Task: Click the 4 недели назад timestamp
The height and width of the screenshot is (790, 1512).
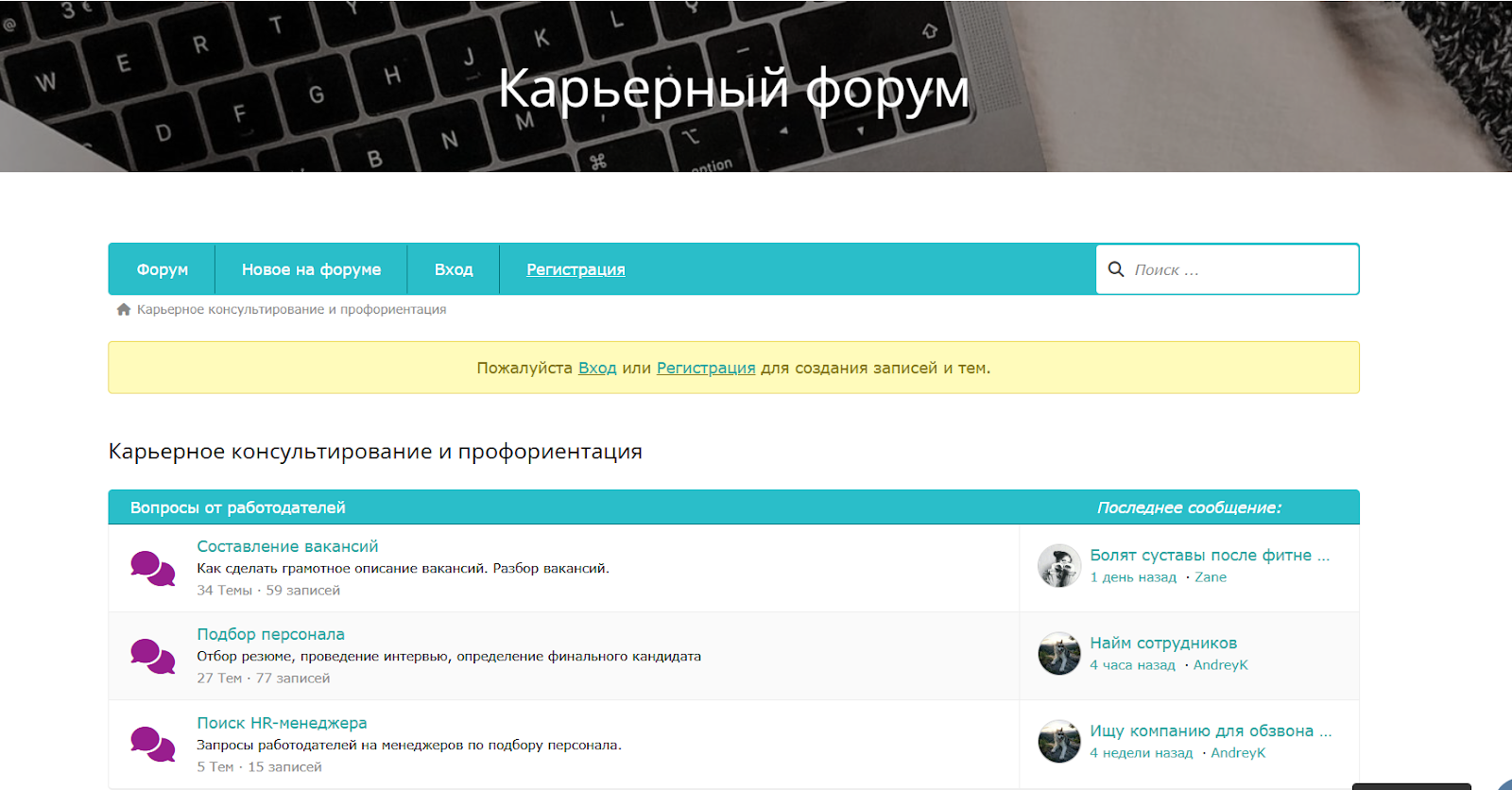Action: click(x=1141, y=753)
